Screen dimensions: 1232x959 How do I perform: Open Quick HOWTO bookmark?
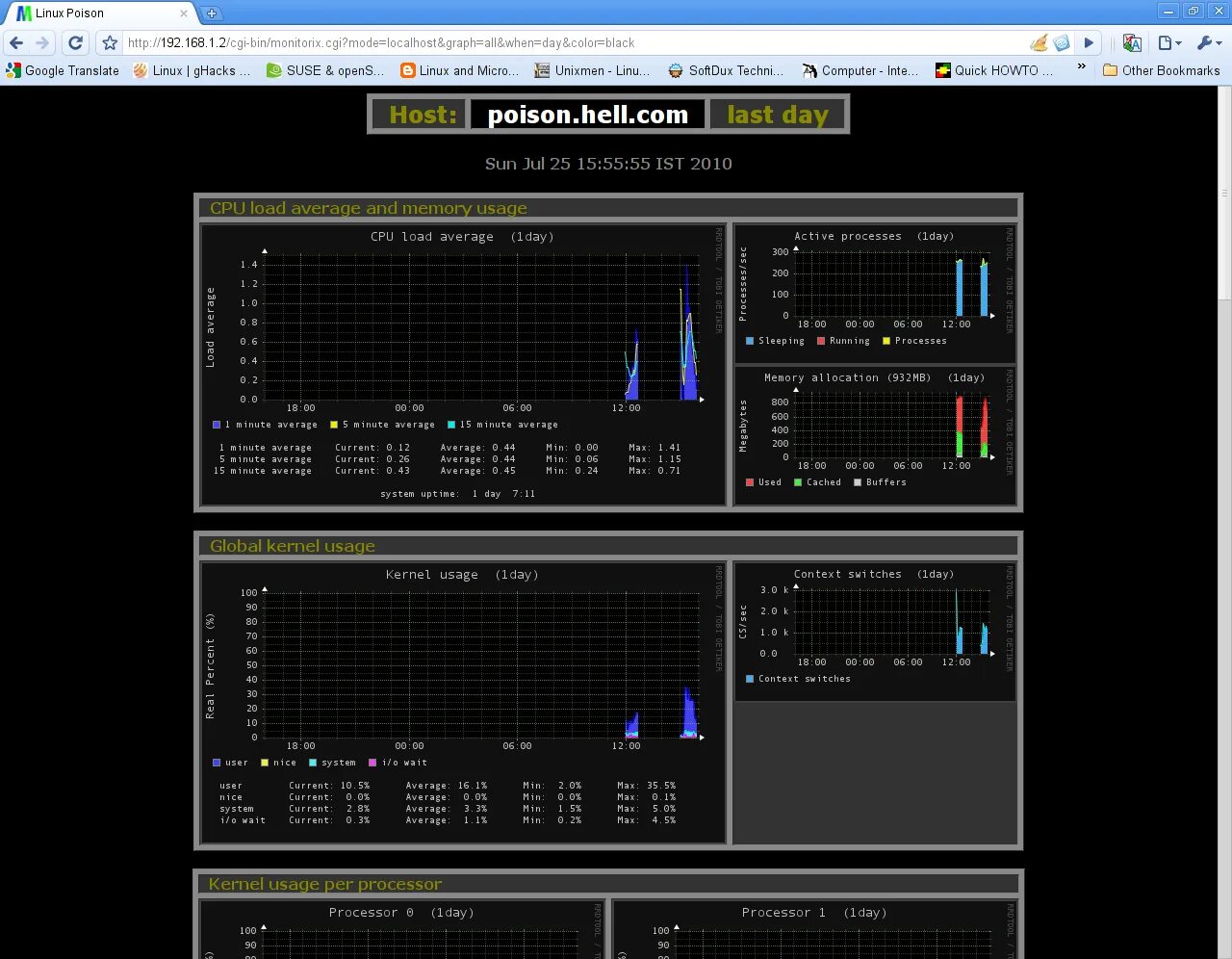coord(995,70)
